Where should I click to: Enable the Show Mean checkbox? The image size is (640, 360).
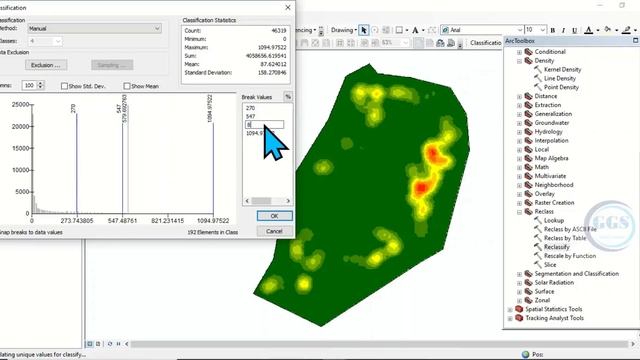127,86
